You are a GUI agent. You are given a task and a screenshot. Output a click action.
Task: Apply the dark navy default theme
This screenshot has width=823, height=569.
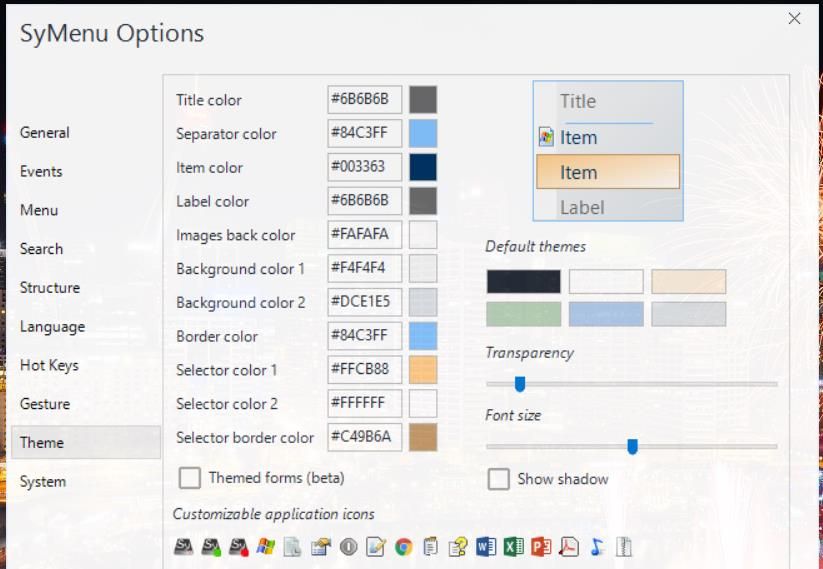point(523,281)
